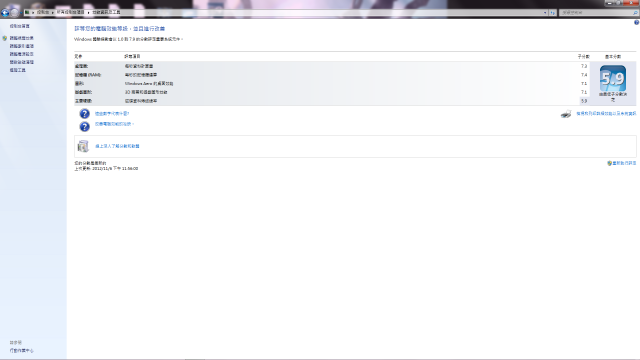This screenshot has height=360, width=640.
Task: Click the Windows Aero desktop performance description
Action: coord(149,84)
